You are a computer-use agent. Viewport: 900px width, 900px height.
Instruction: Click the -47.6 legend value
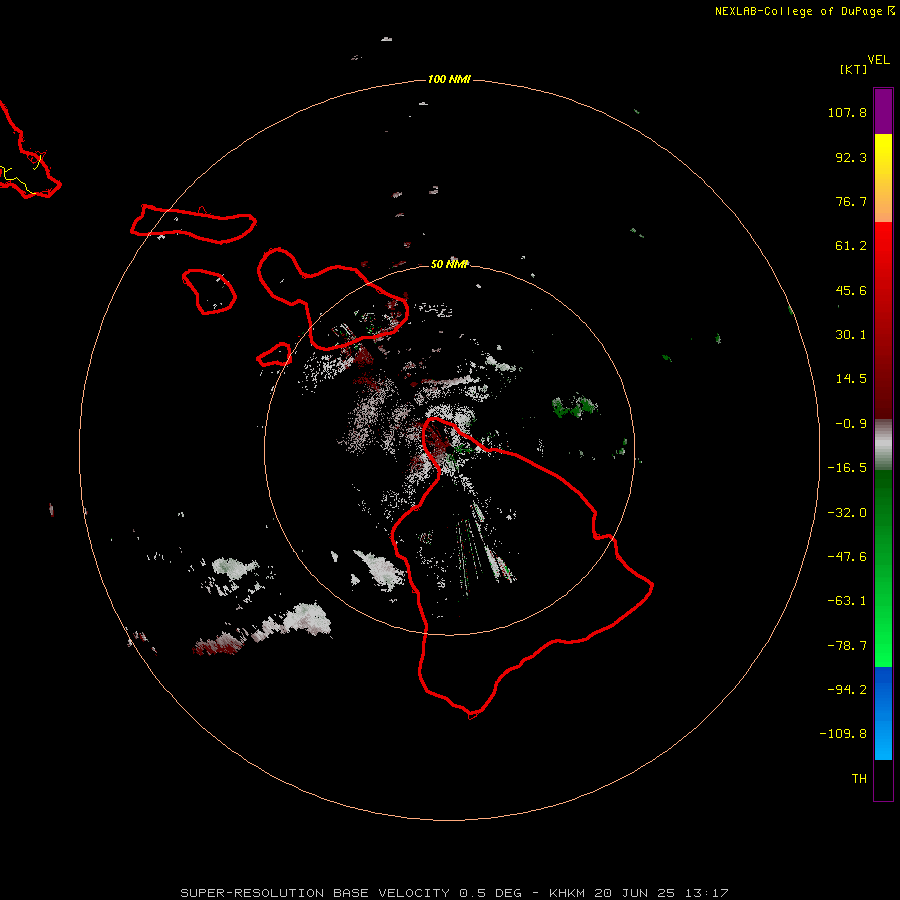847,557
